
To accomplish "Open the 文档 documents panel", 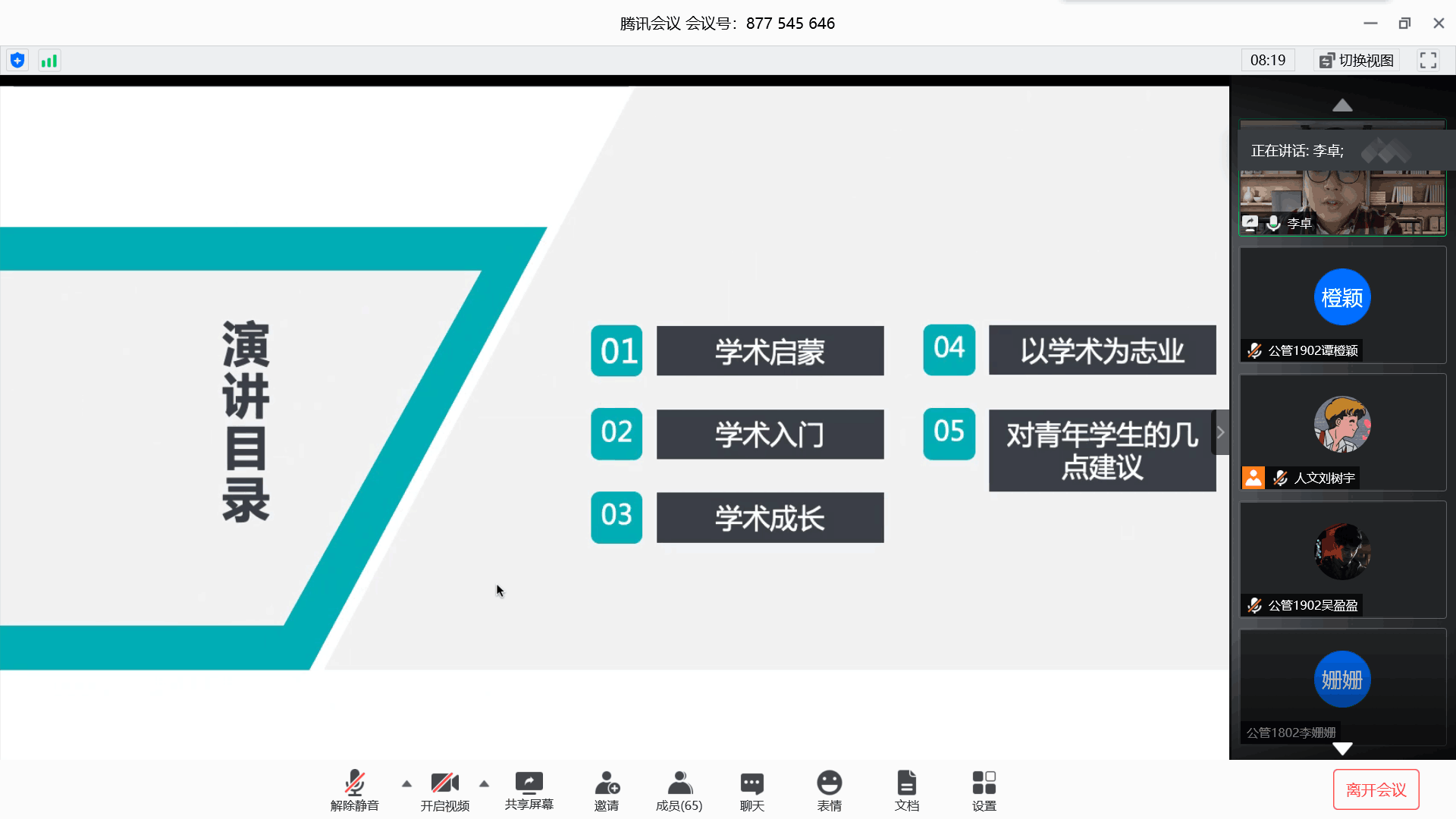I will coord(907,790).
